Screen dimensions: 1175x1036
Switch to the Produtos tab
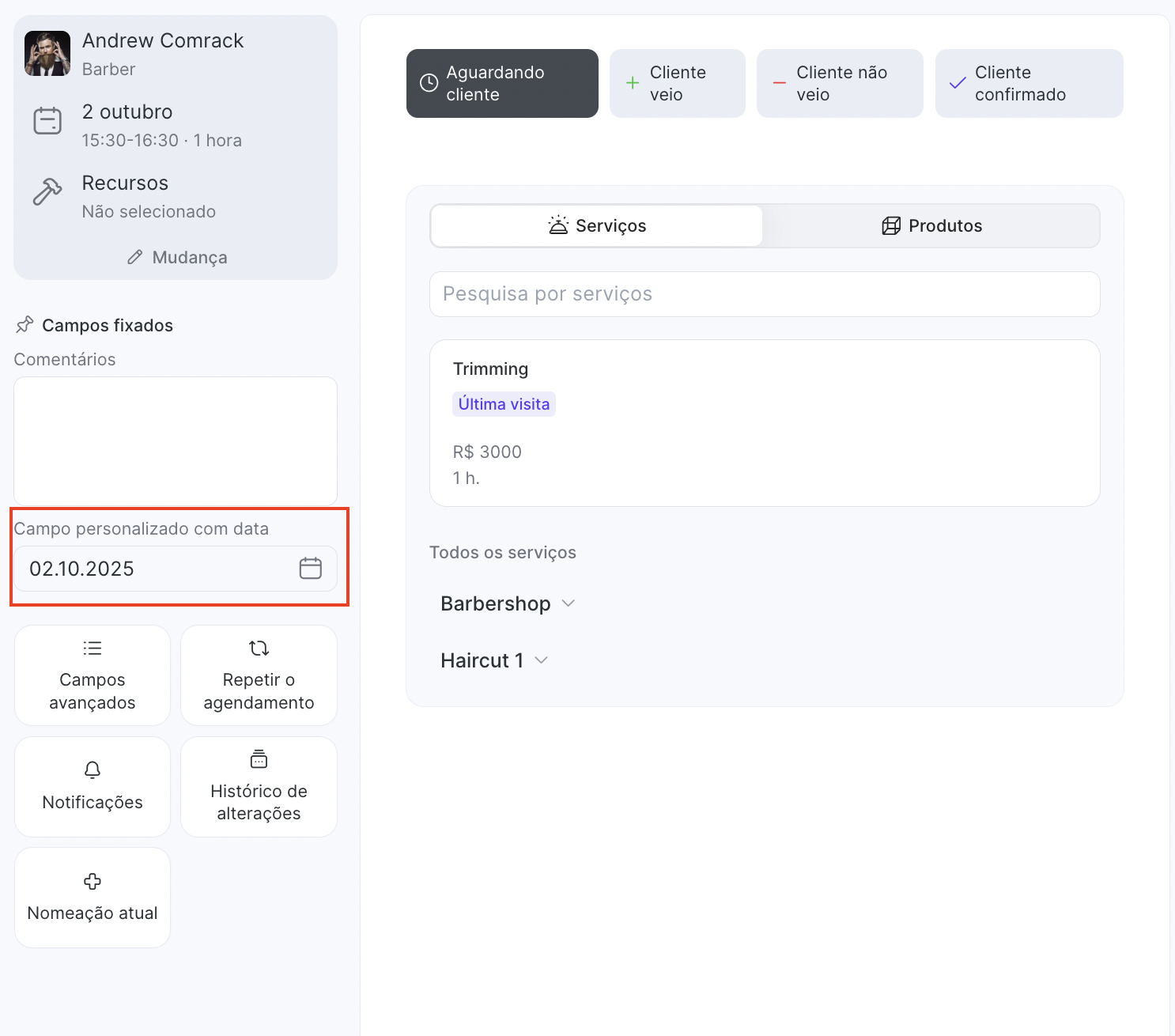(x=931, y=226)
